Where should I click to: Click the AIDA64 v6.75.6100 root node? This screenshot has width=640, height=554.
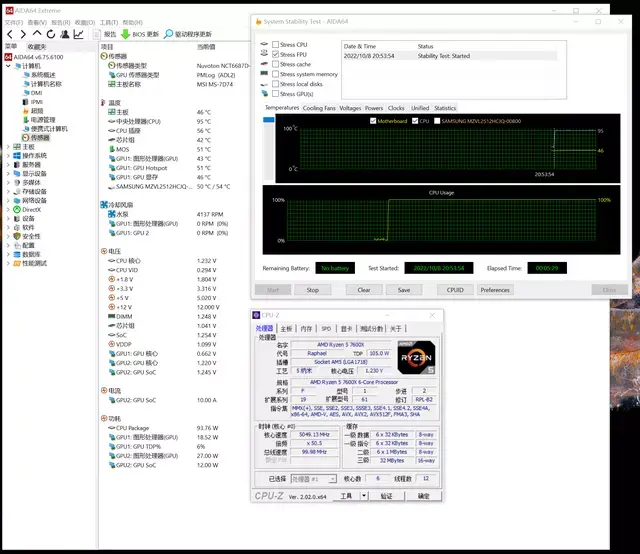point(34,57)
